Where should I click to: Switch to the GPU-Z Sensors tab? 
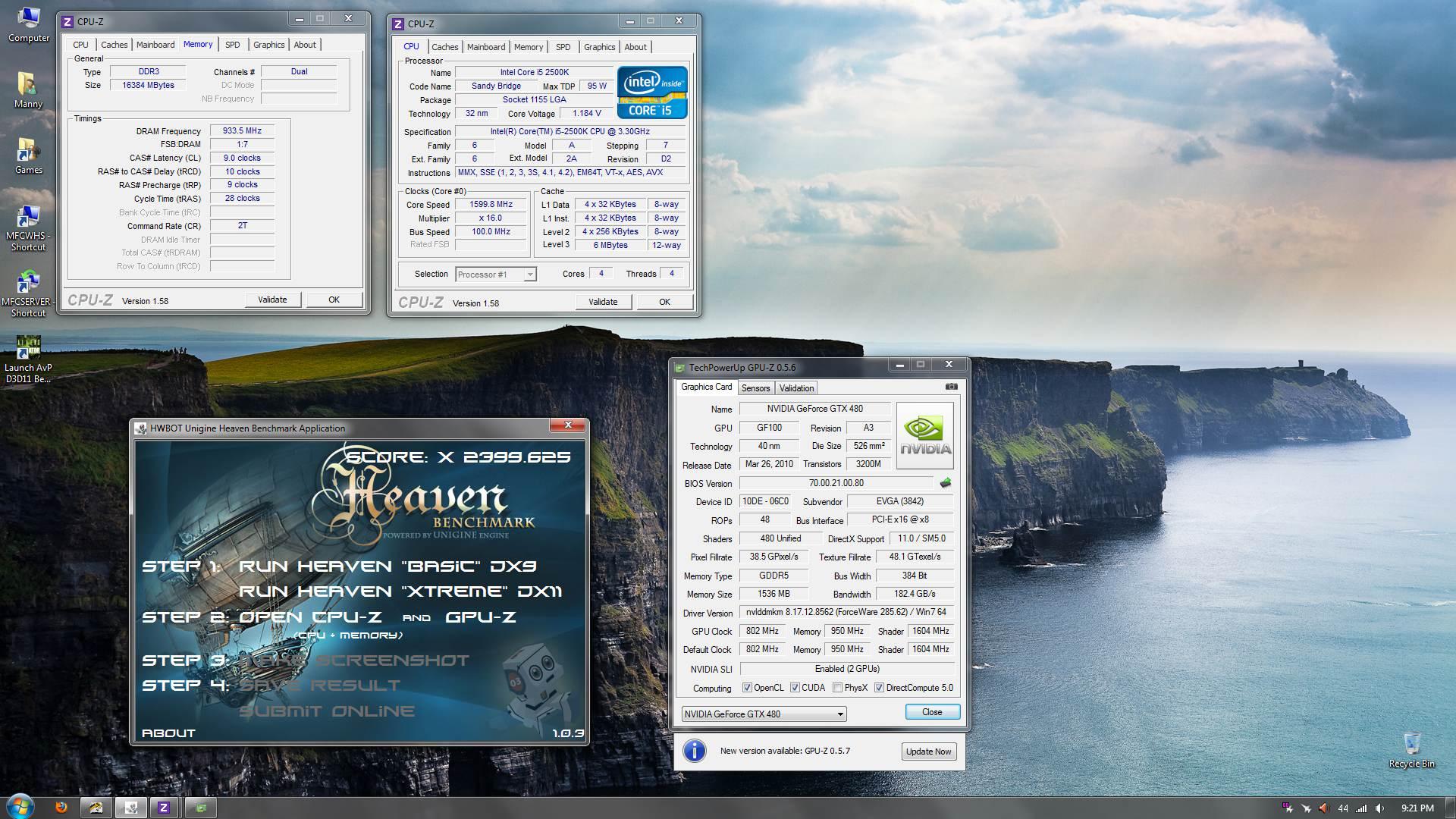pos(755,388)
